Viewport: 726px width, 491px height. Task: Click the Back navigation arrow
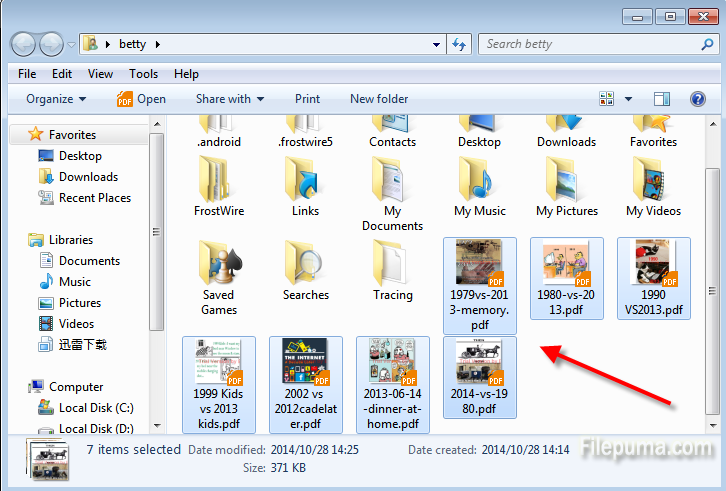[24, 44]
